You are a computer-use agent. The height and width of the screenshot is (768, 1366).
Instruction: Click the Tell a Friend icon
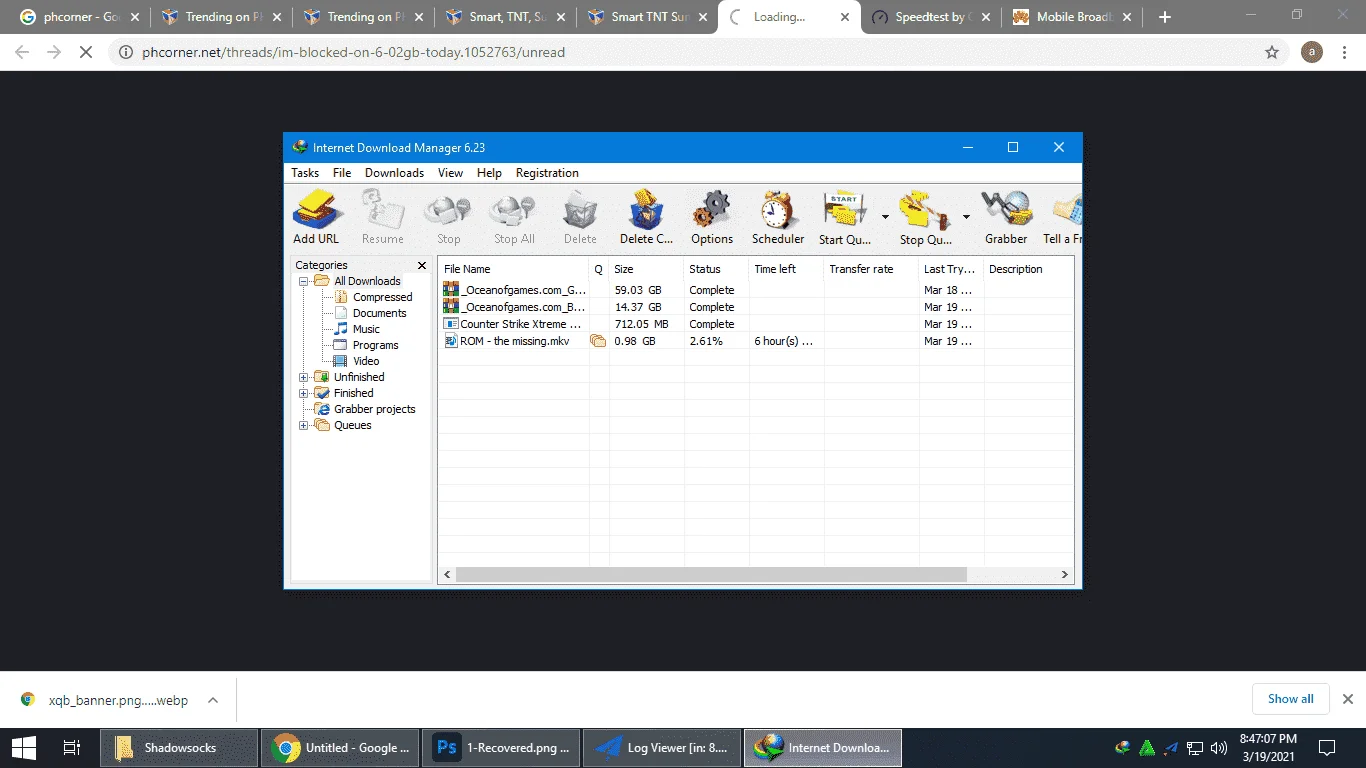1063,218
